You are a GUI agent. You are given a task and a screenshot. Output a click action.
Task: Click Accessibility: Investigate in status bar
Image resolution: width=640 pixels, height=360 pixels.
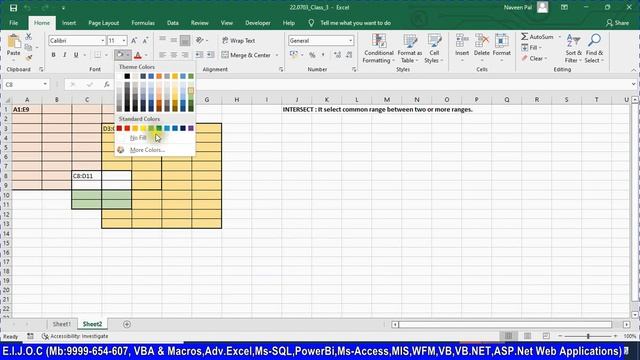click(x=75, y=336)
